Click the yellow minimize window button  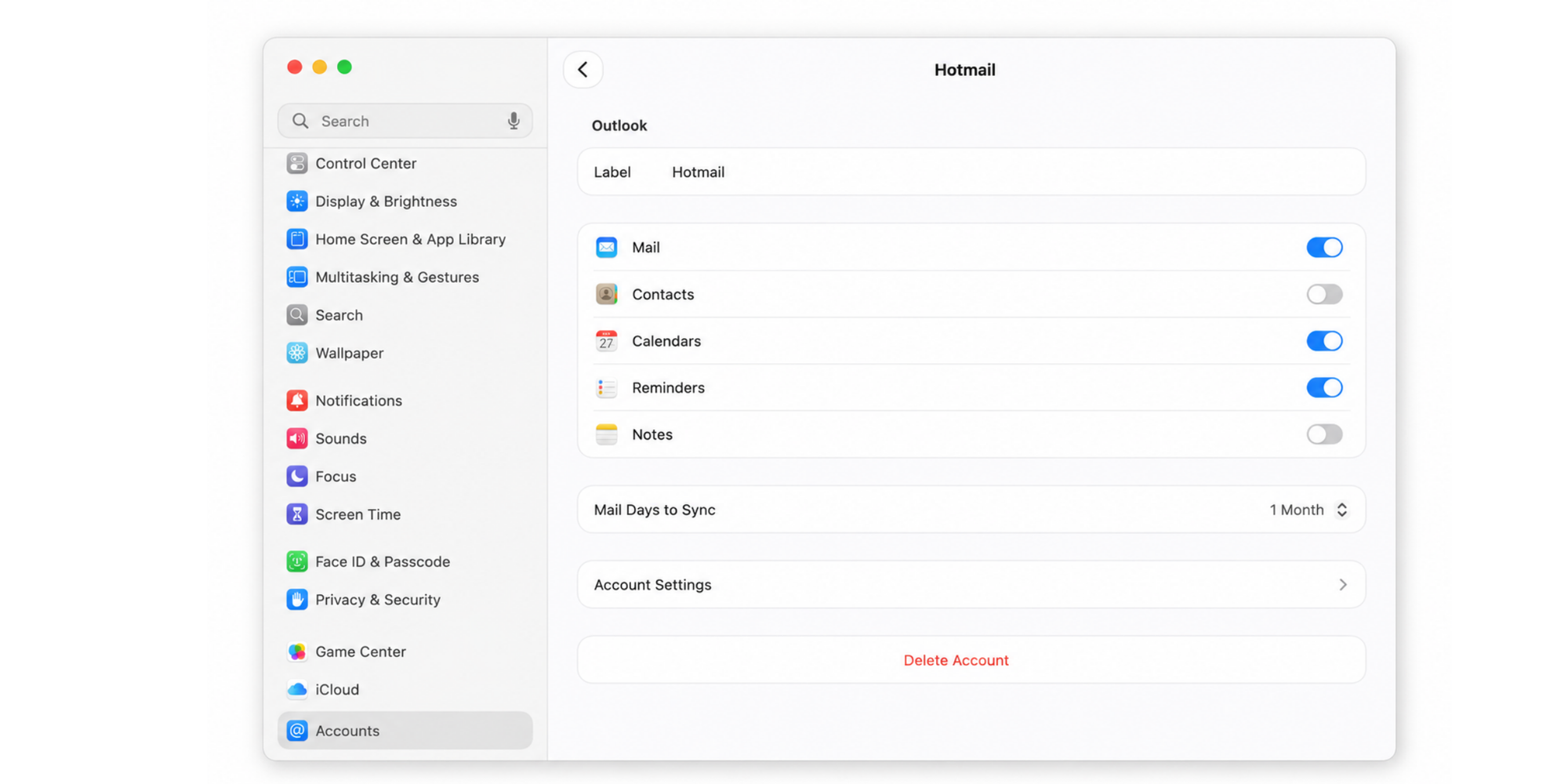coord(320,67)
